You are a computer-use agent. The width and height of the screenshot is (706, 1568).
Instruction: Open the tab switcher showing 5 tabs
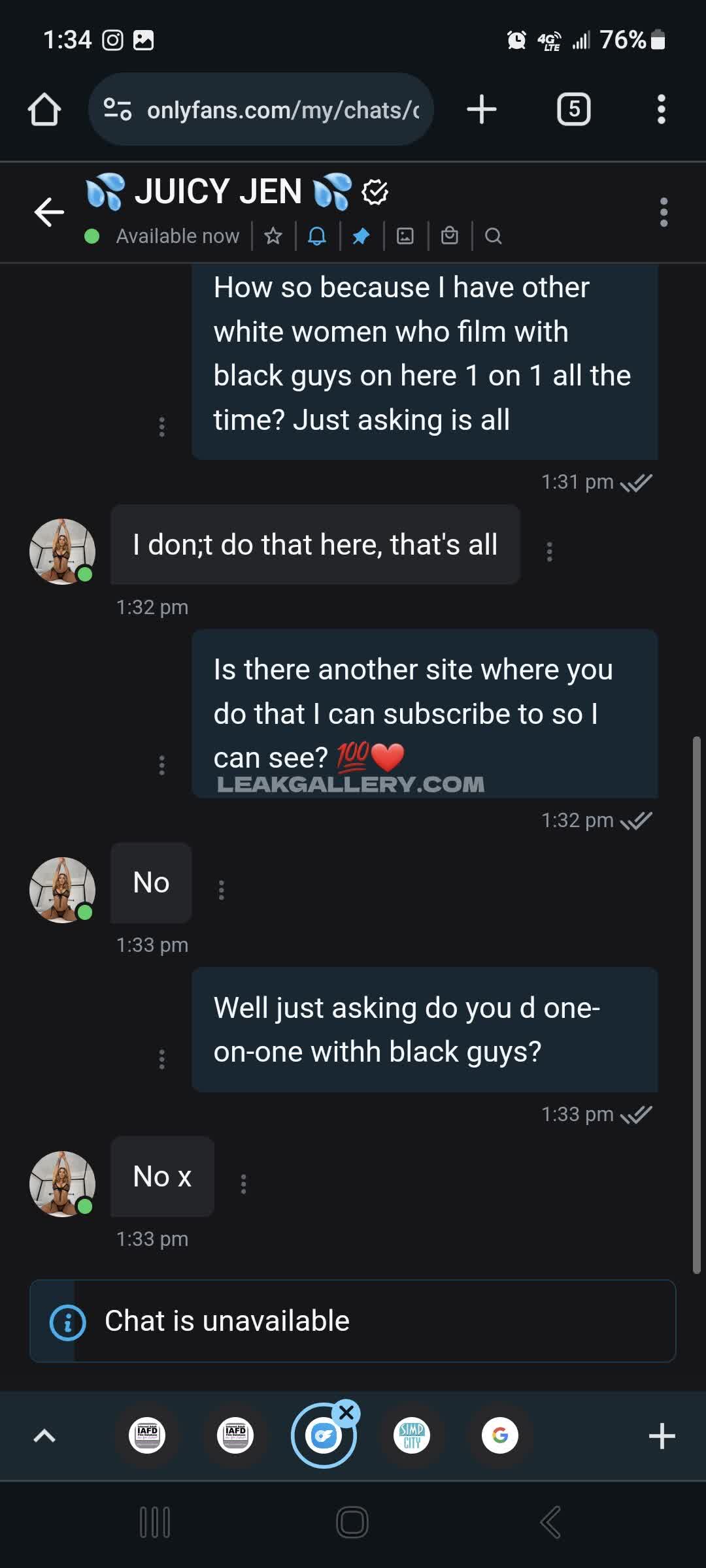573,109
